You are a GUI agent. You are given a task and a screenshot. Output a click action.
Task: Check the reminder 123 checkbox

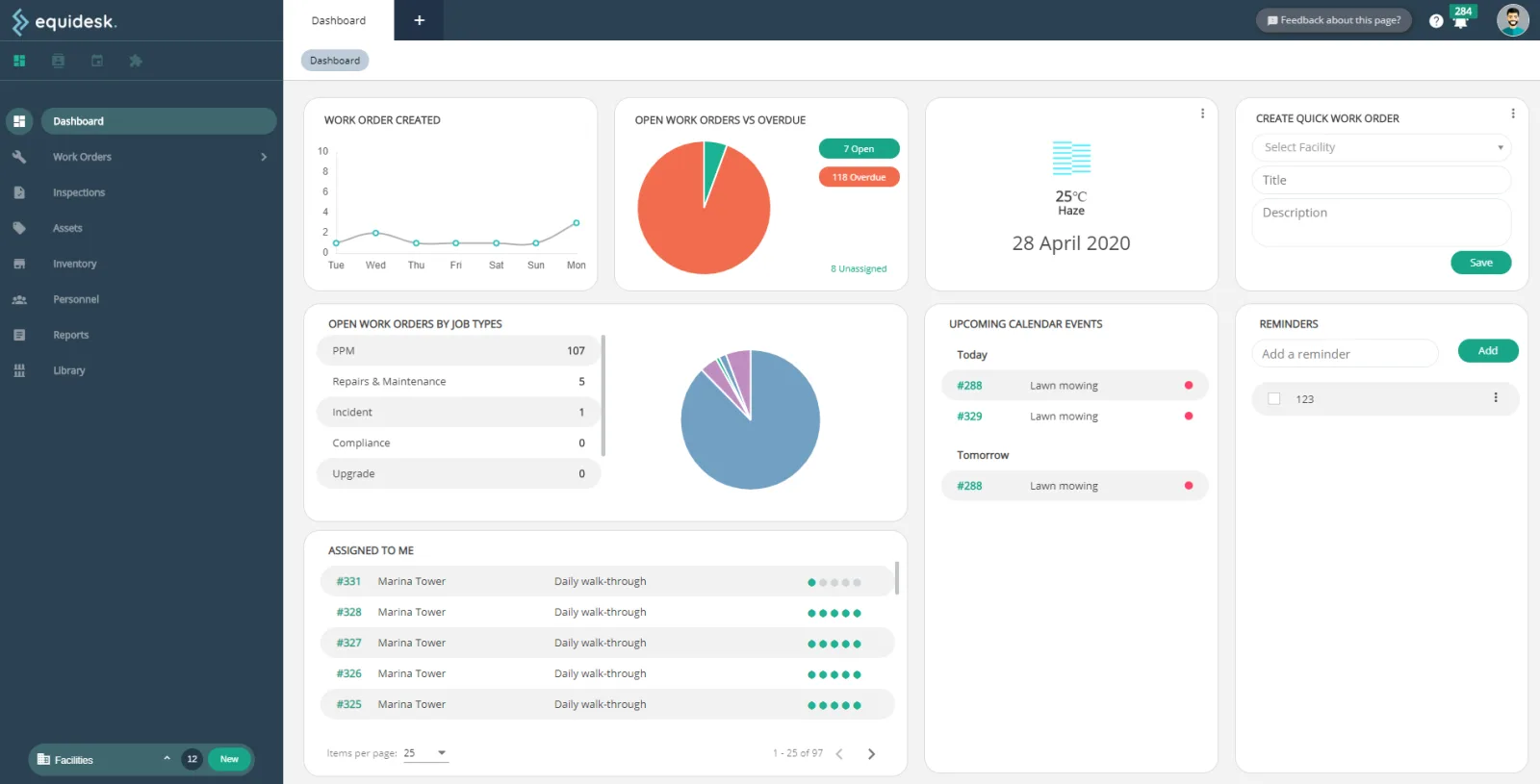point(1274,398)
